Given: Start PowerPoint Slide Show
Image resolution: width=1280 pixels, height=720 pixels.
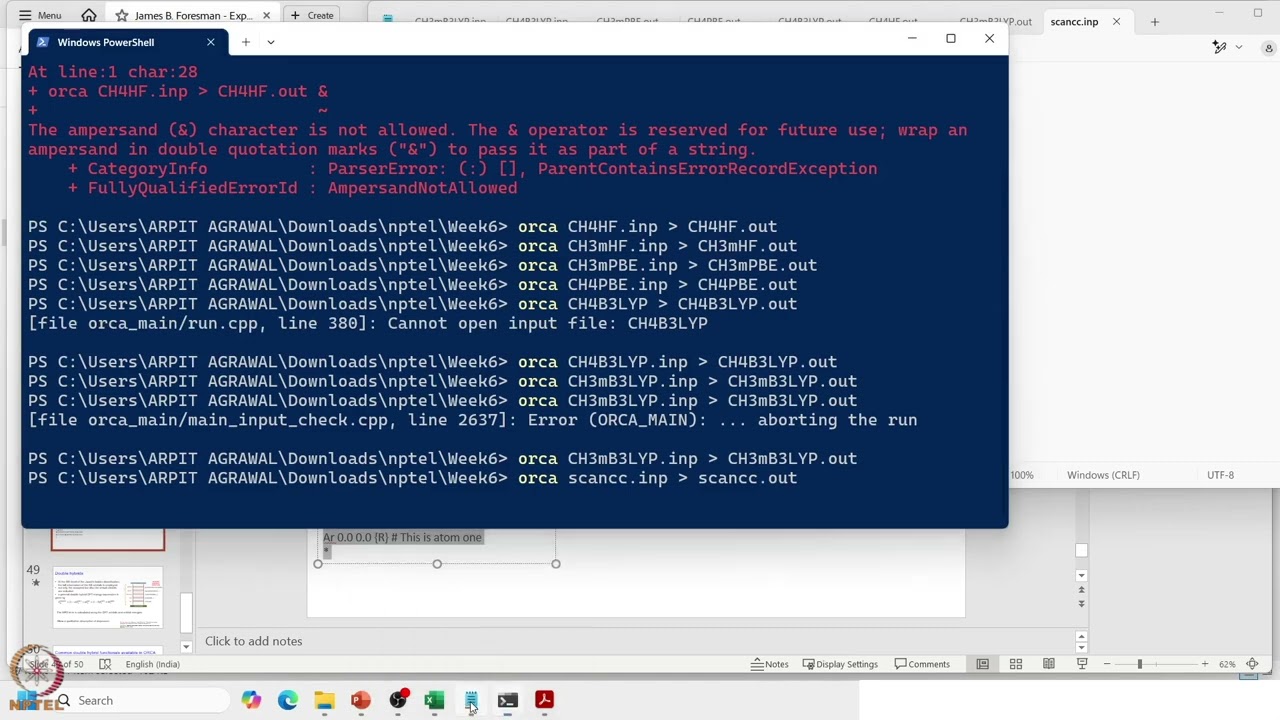Looking at the screenshot, I should 1082,664.
